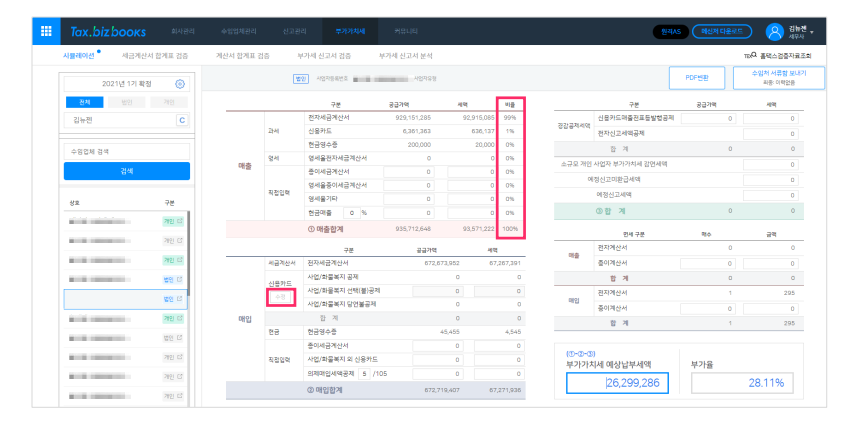860x436 pixels.
Task: Open external link icon on first client row
Action: click(x=180, y=222)
